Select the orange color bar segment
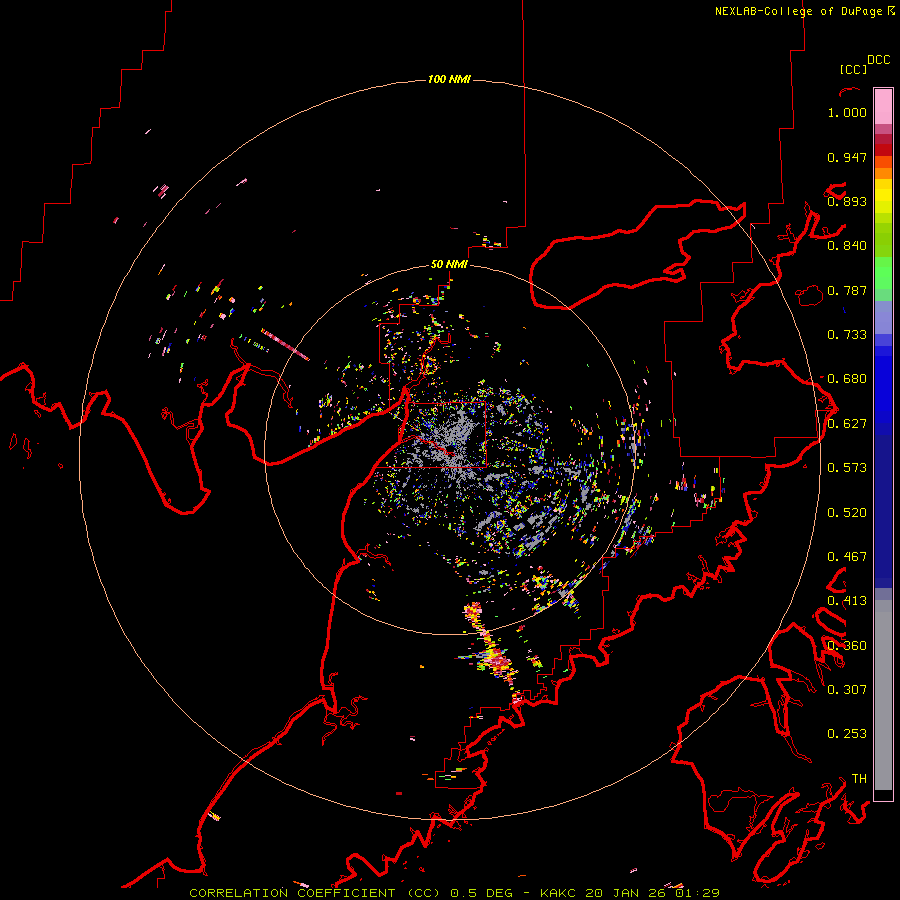 coord(883,173)
